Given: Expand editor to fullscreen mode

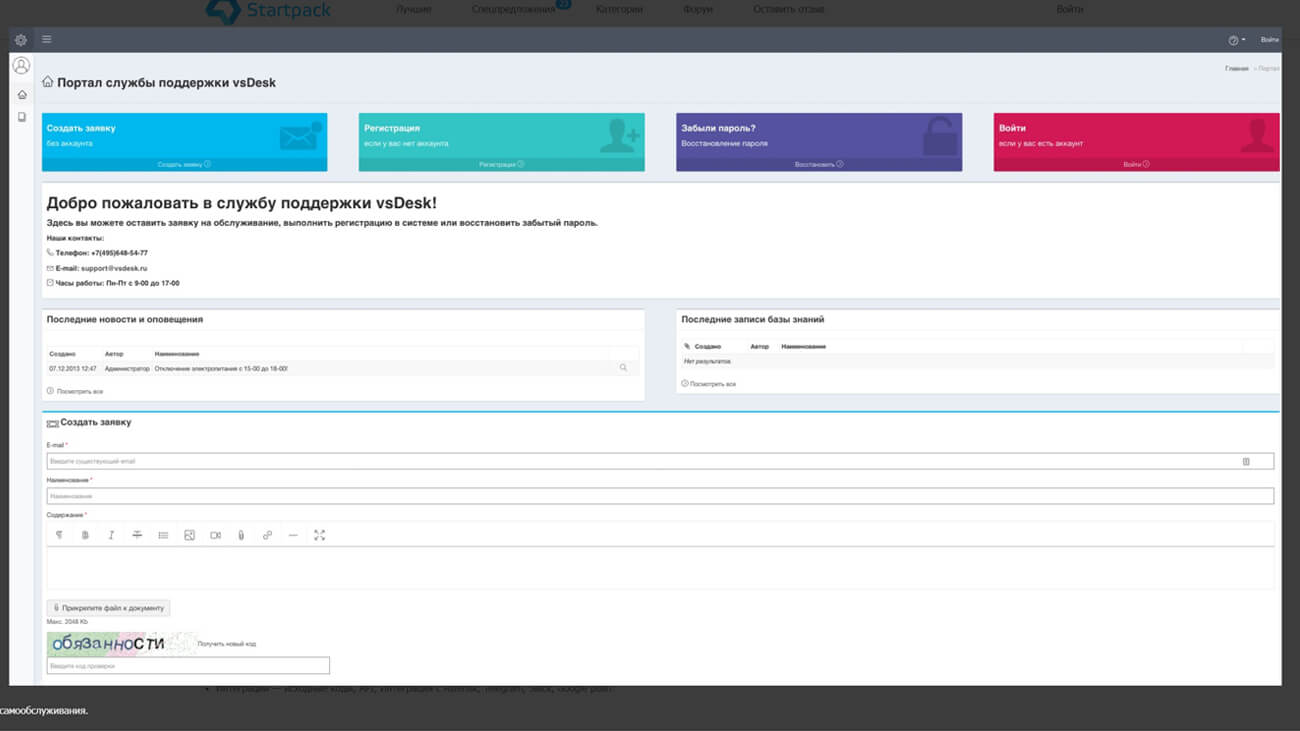Looking at the screenshot, I should click(x=319, y=535).
